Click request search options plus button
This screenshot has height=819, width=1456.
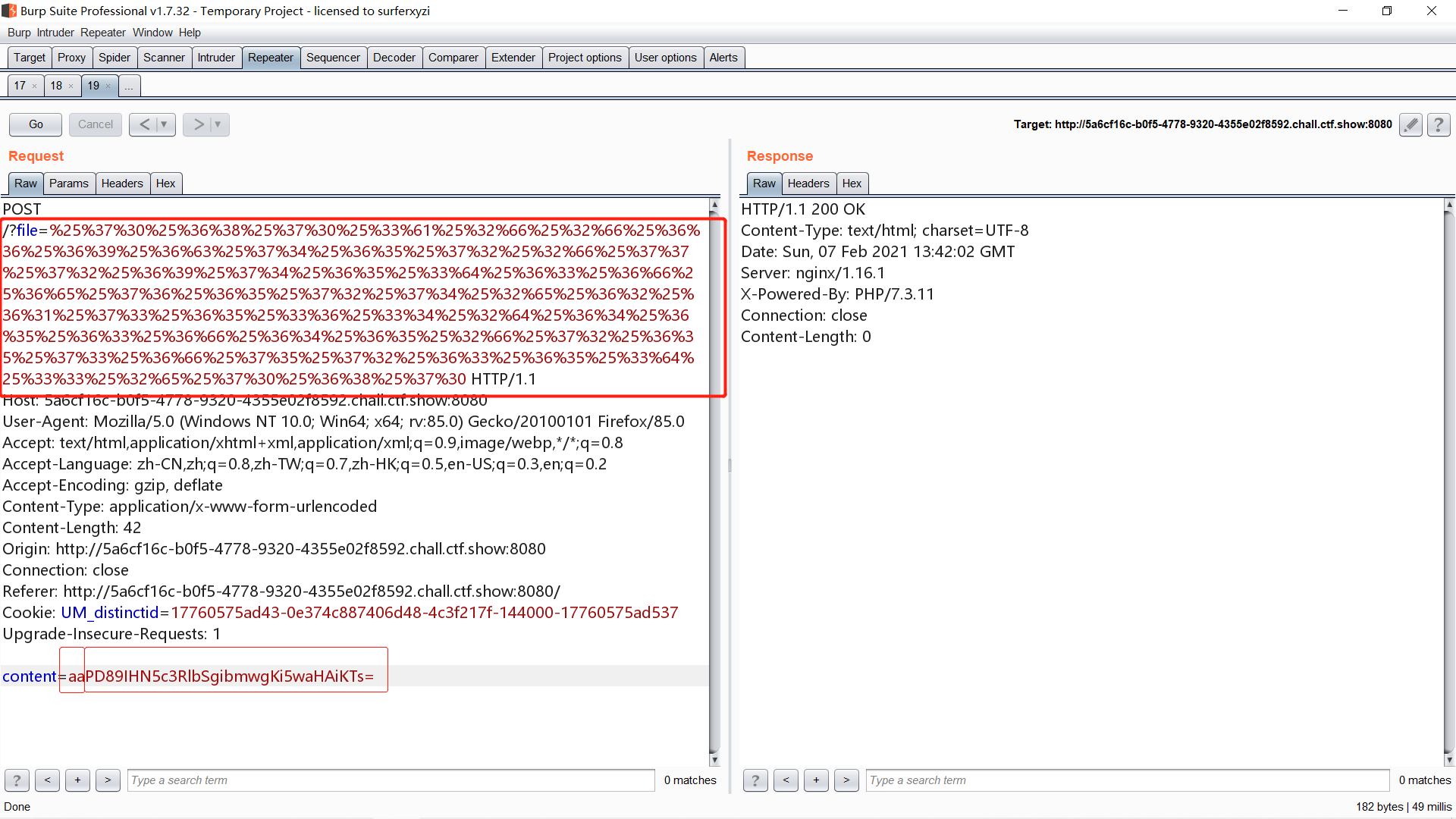77,780
